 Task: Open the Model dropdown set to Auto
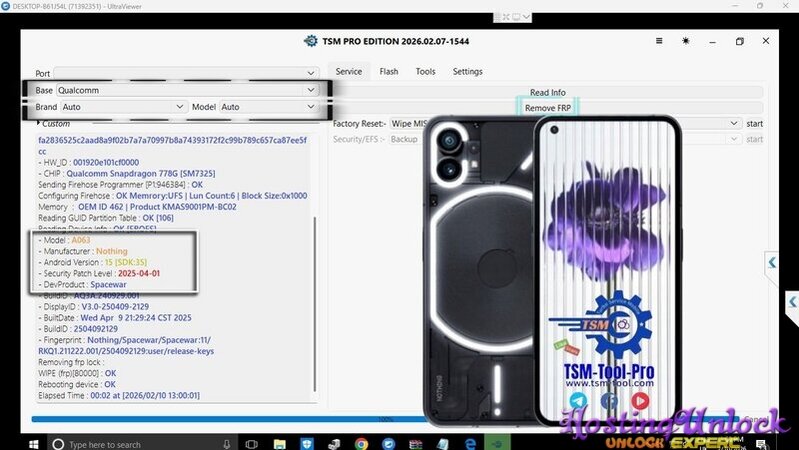coord(311,106)
